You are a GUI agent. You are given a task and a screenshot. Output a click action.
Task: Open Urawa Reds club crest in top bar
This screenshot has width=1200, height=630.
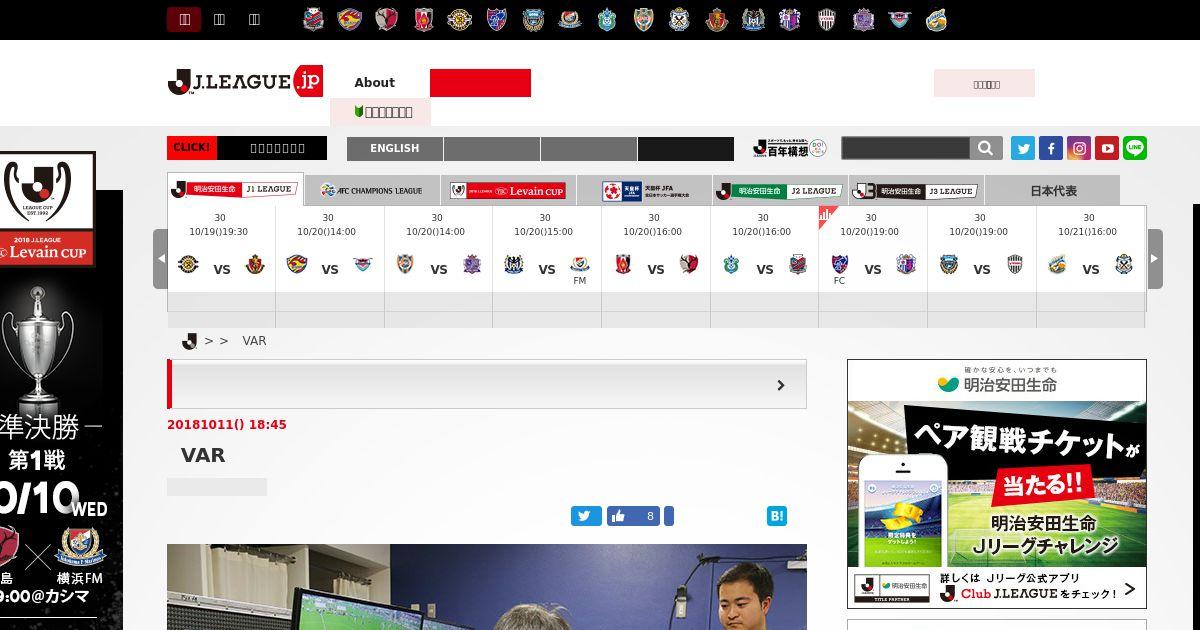click(x=424, y=19)
